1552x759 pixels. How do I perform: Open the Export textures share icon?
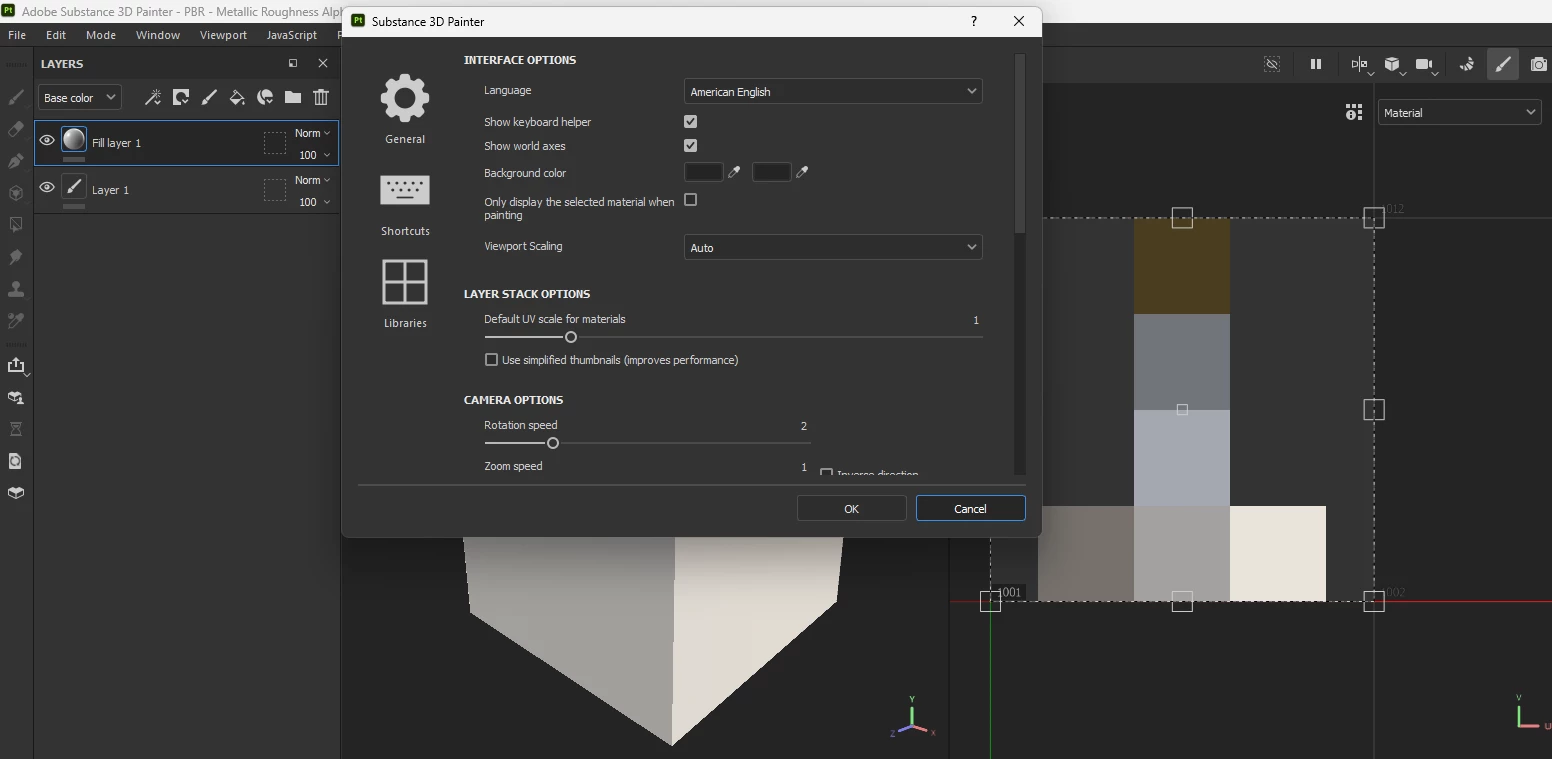click(x=16, y=365)
